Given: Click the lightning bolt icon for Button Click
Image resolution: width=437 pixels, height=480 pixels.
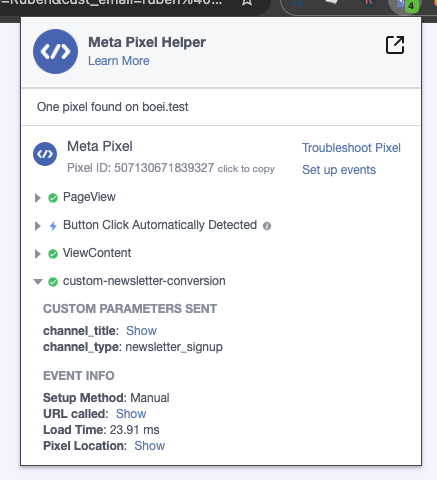Looking at the screenshot, I should (53, 226).
